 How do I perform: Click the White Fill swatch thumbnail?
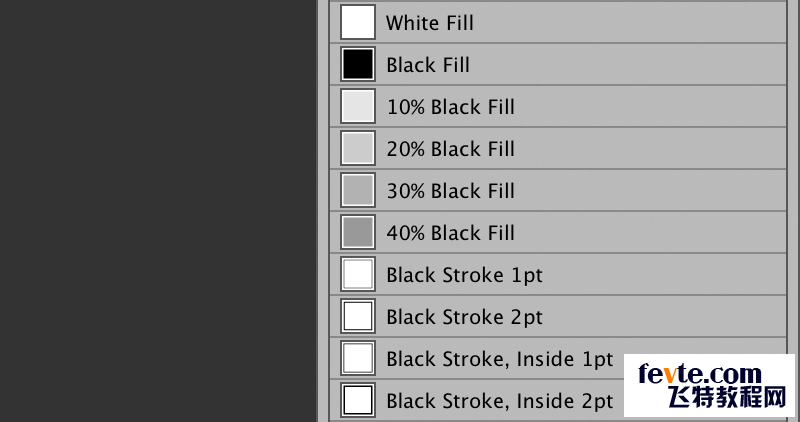pos(358,22)
